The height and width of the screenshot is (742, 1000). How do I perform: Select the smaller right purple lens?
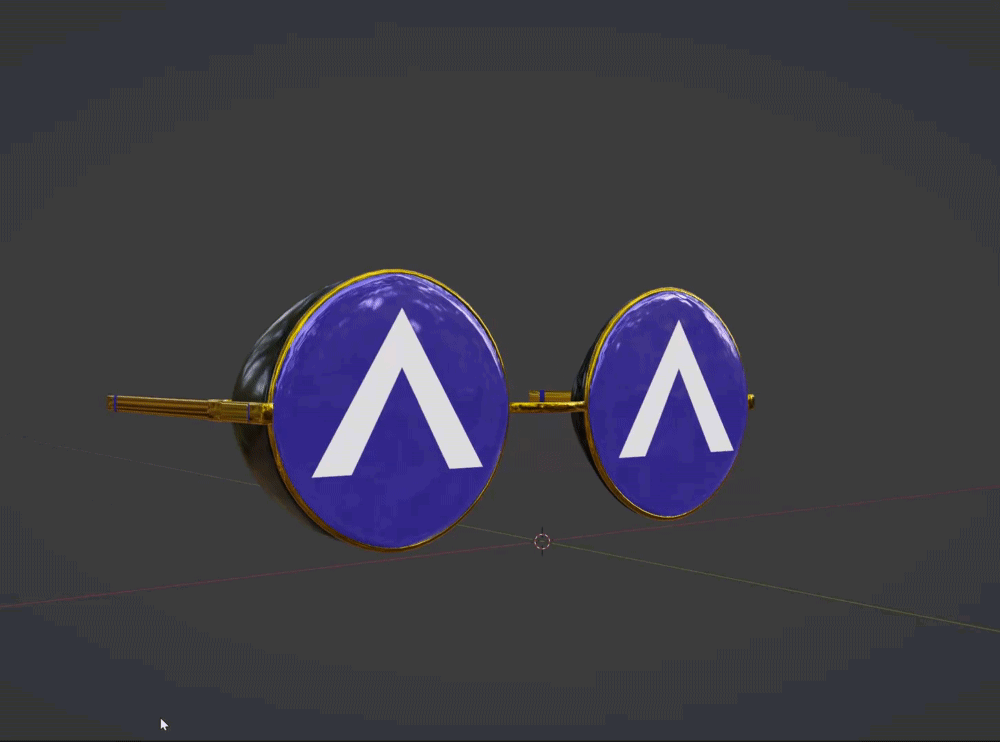click(x=668, y=403)
